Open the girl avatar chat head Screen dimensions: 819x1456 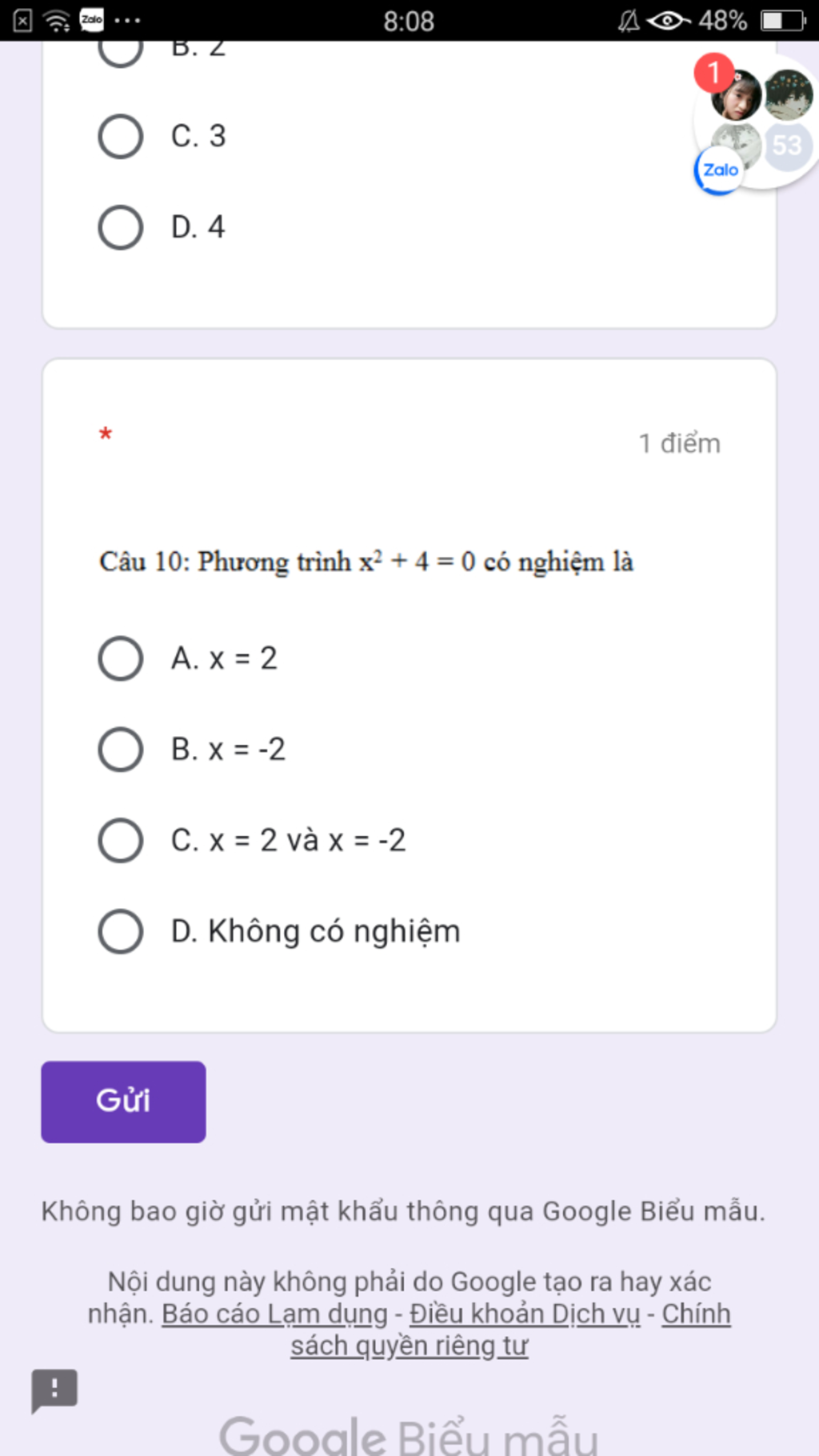737,95
